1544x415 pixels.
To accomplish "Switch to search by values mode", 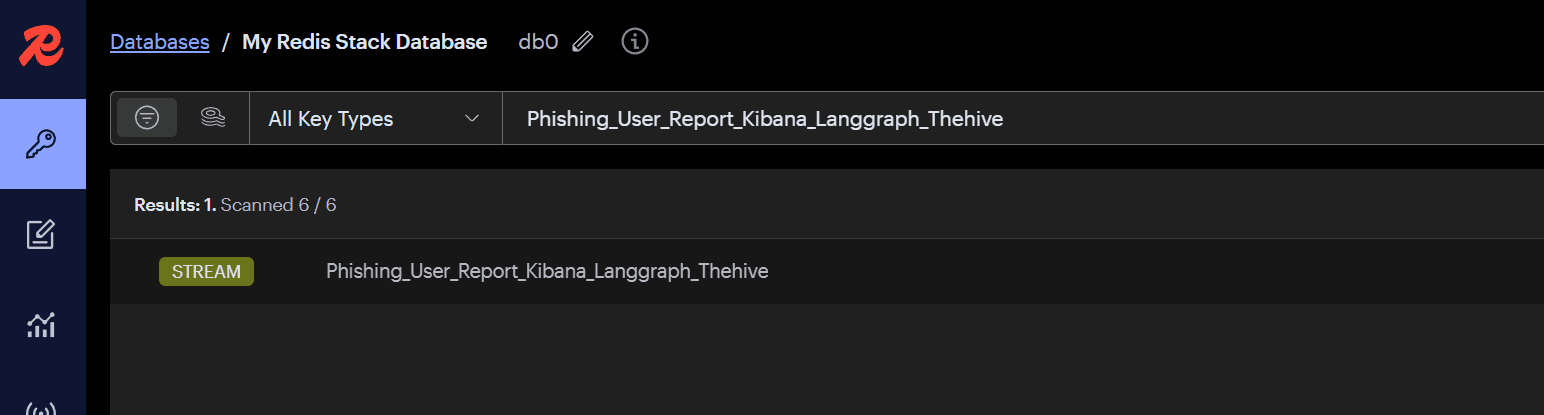I will coord(212,118).
